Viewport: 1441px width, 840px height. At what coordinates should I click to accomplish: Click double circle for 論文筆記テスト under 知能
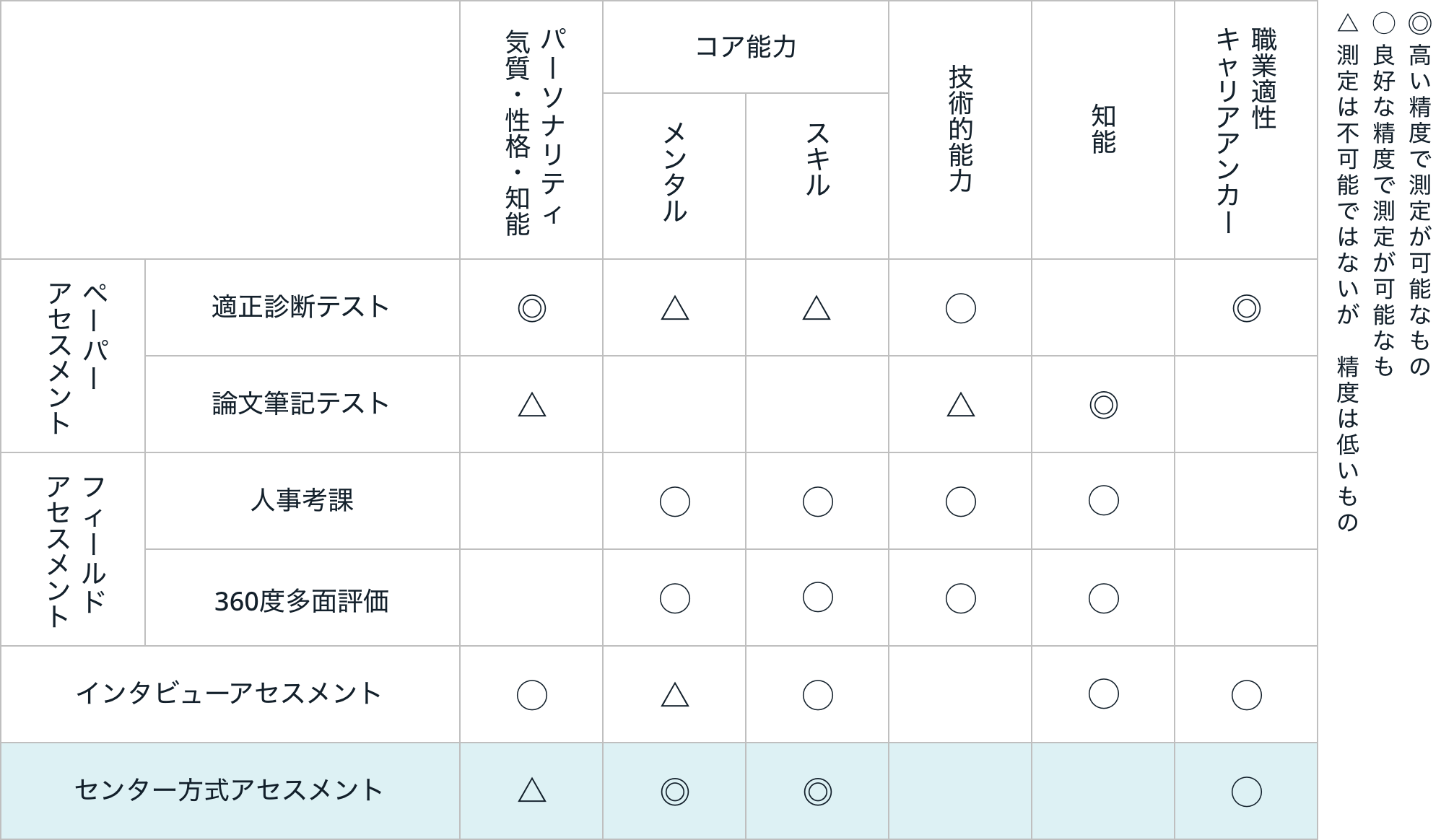[1104, 406]
